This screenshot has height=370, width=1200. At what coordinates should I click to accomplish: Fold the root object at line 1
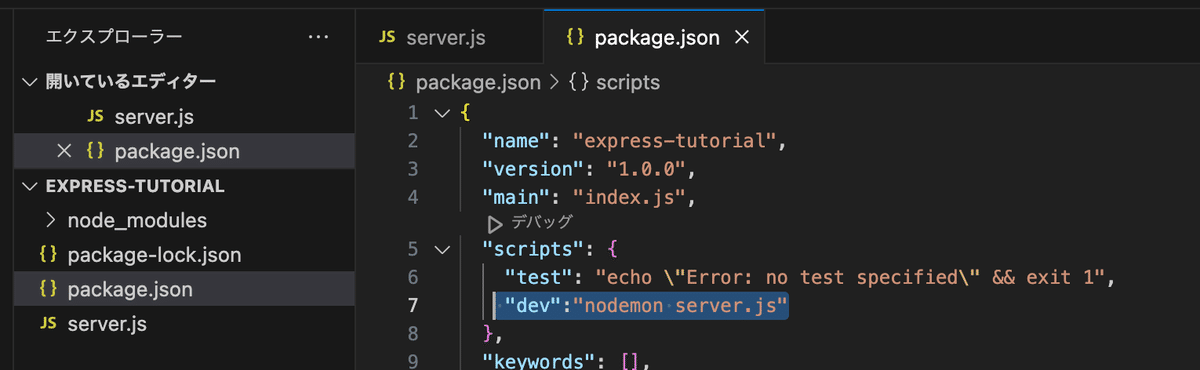point(443,112)
